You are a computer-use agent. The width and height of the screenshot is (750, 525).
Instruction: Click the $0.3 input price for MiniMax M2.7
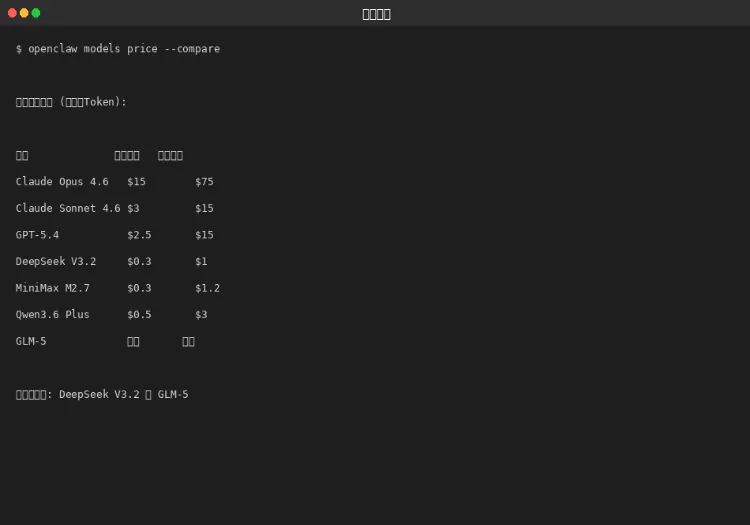coord(139,288)
